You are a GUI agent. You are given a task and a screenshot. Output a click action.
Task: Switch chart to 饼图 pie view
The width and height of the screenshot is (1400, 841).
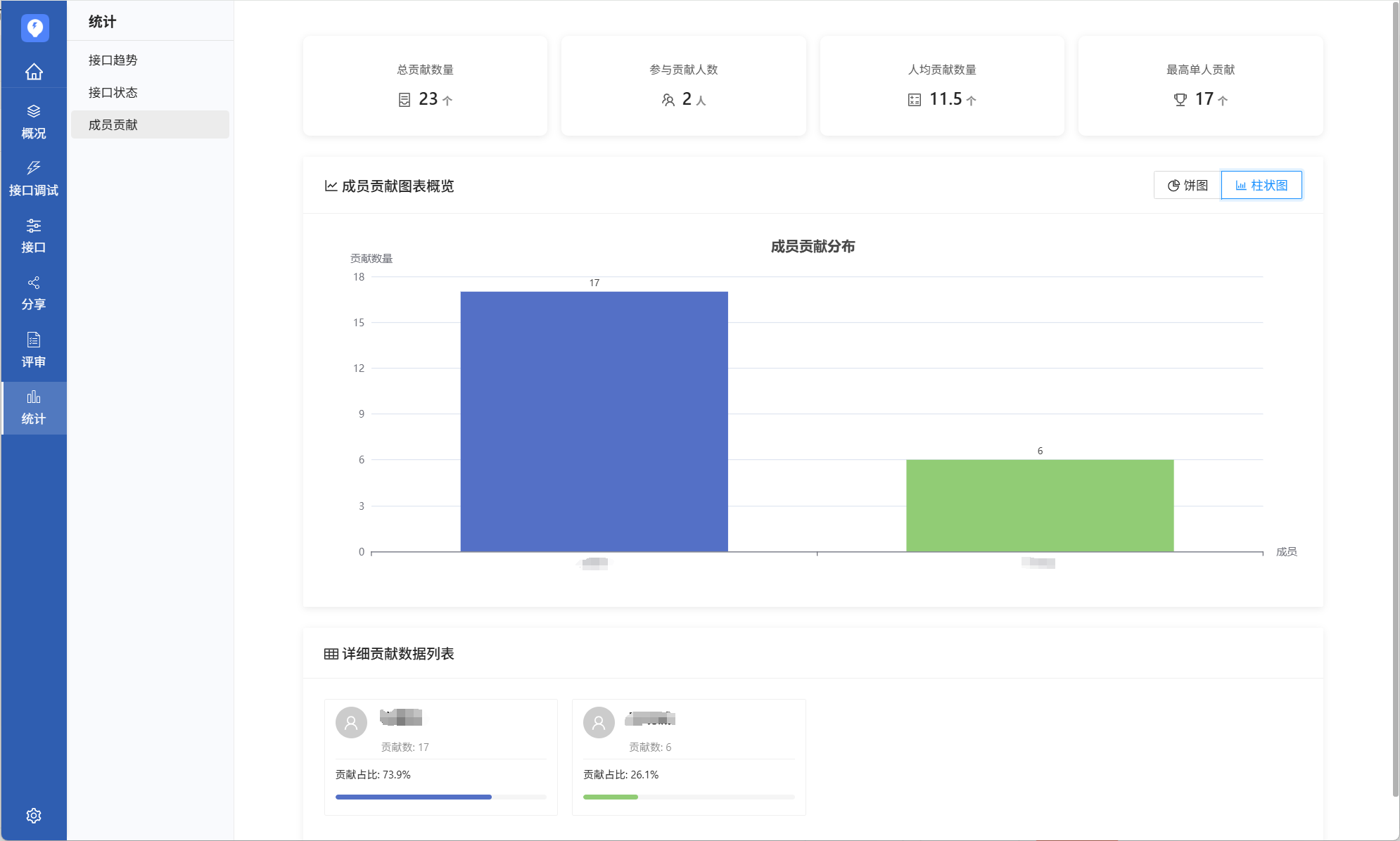(x=1188, y=185)
